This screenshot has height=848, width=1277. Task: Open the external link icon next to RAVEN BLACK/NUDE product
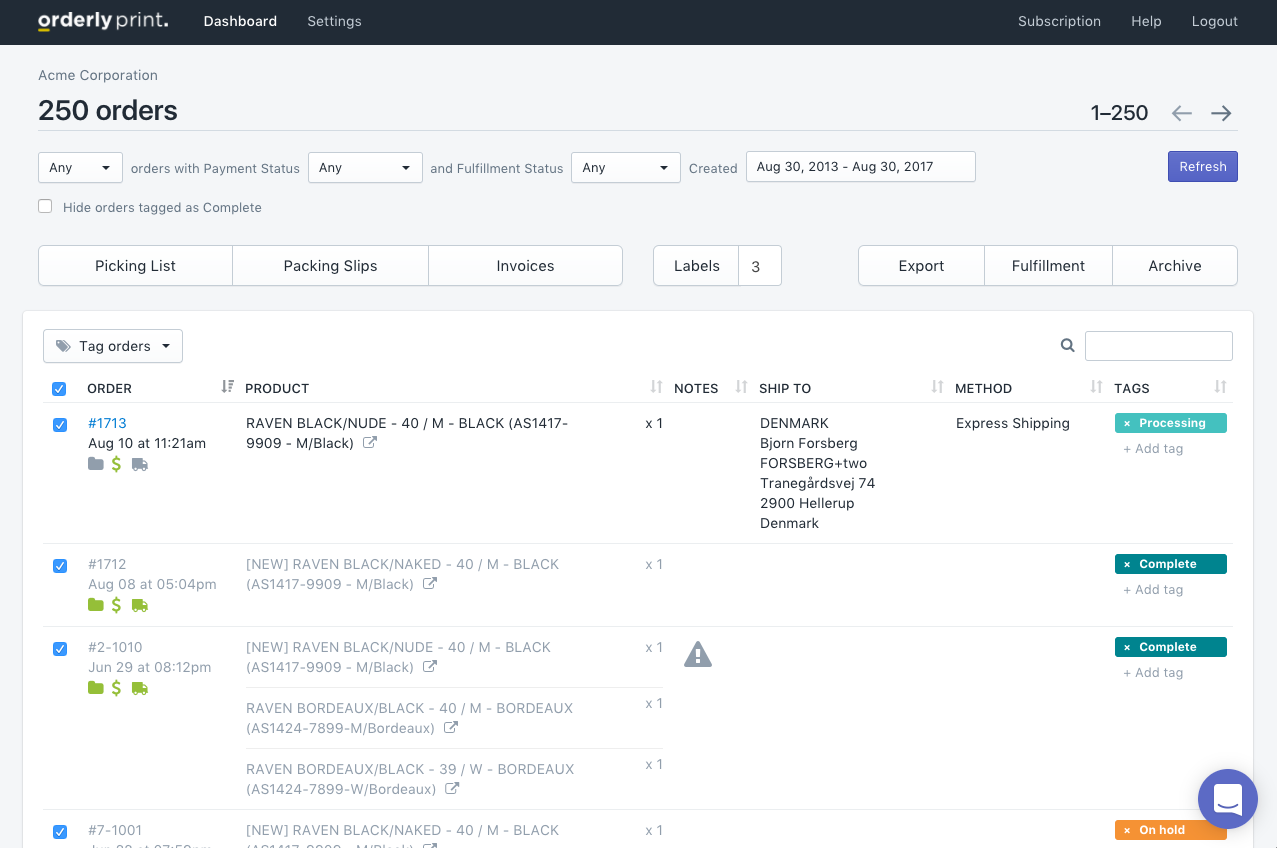tap(370, 442)
